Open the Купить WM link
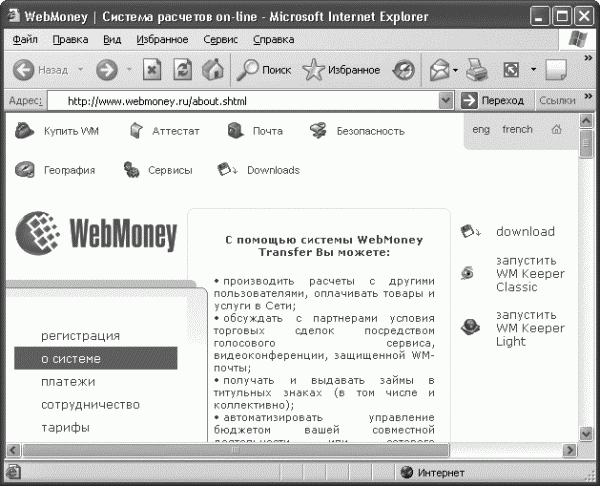This screenshot has height=486, width=600. [x=71, y=131]
